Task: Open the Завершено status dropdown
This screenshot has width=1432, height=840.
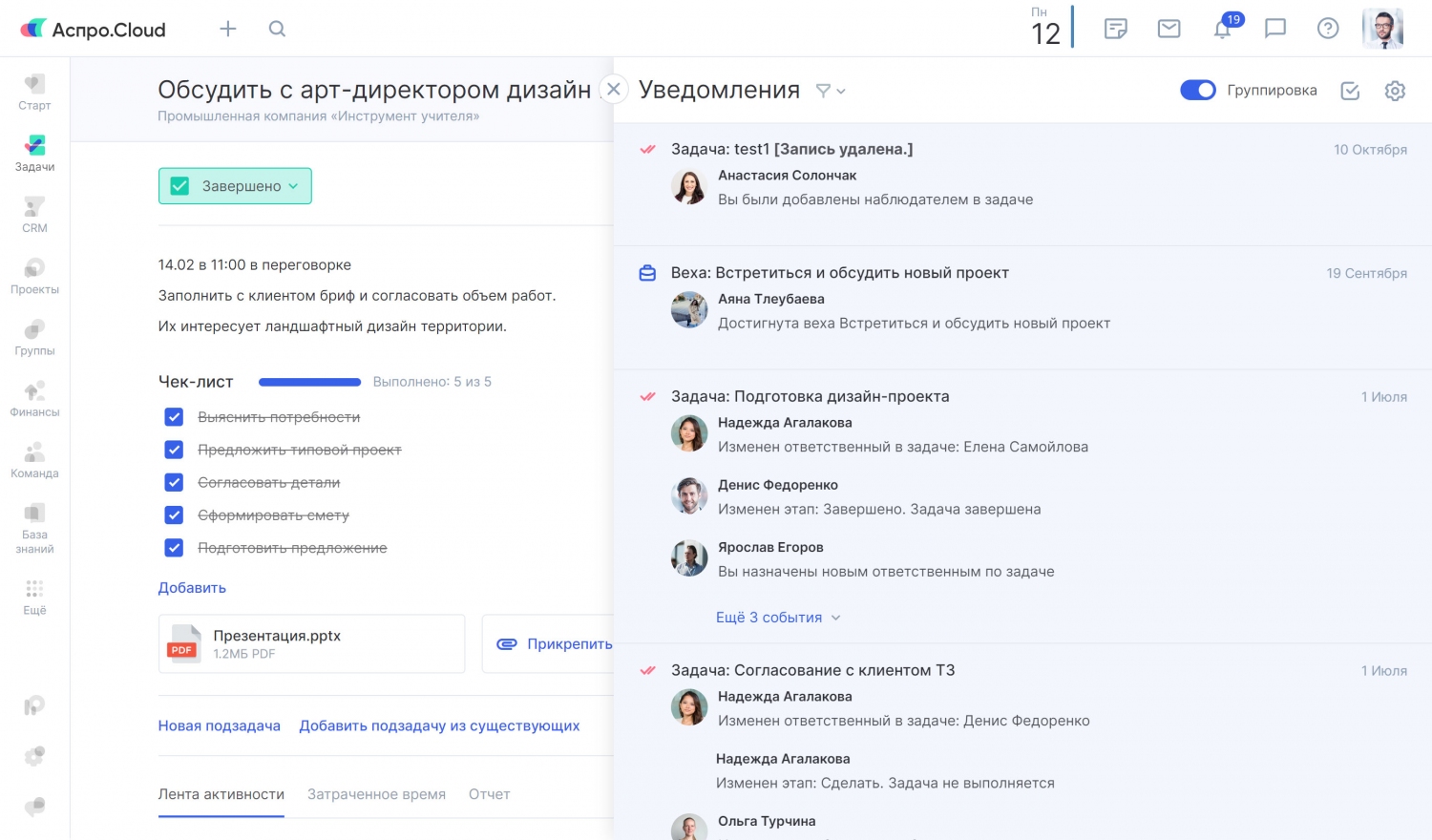Action: [x=235, y=186]
